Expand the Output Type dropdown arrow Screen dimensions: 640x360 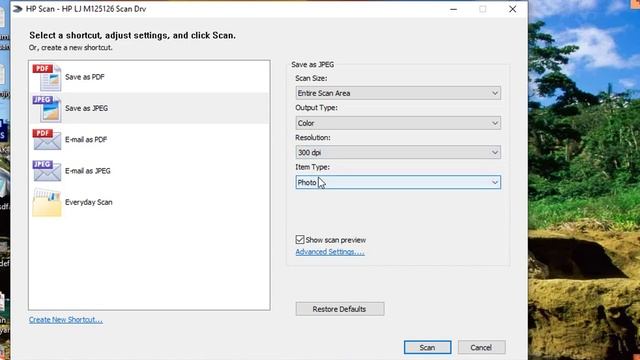pos(495,123)
